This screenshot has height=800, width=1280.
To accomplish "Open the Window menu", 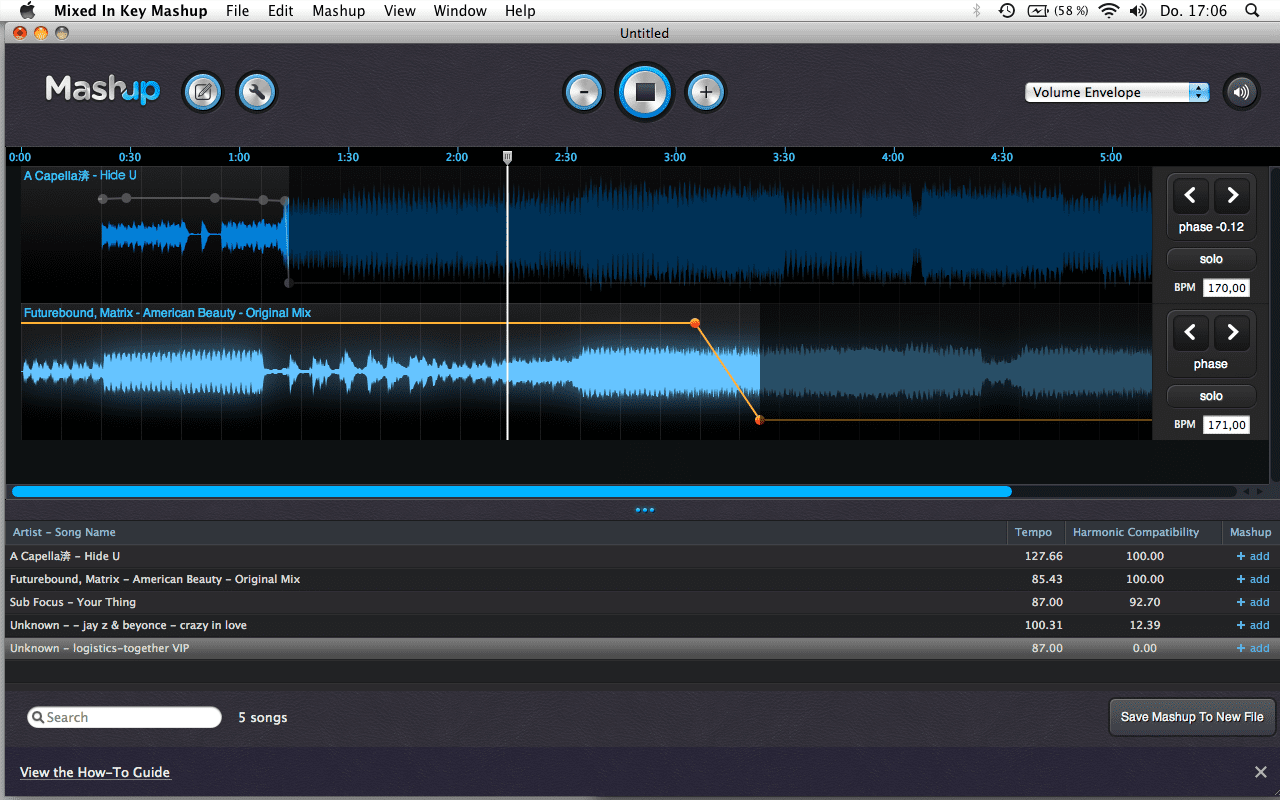I will [460, 11].
